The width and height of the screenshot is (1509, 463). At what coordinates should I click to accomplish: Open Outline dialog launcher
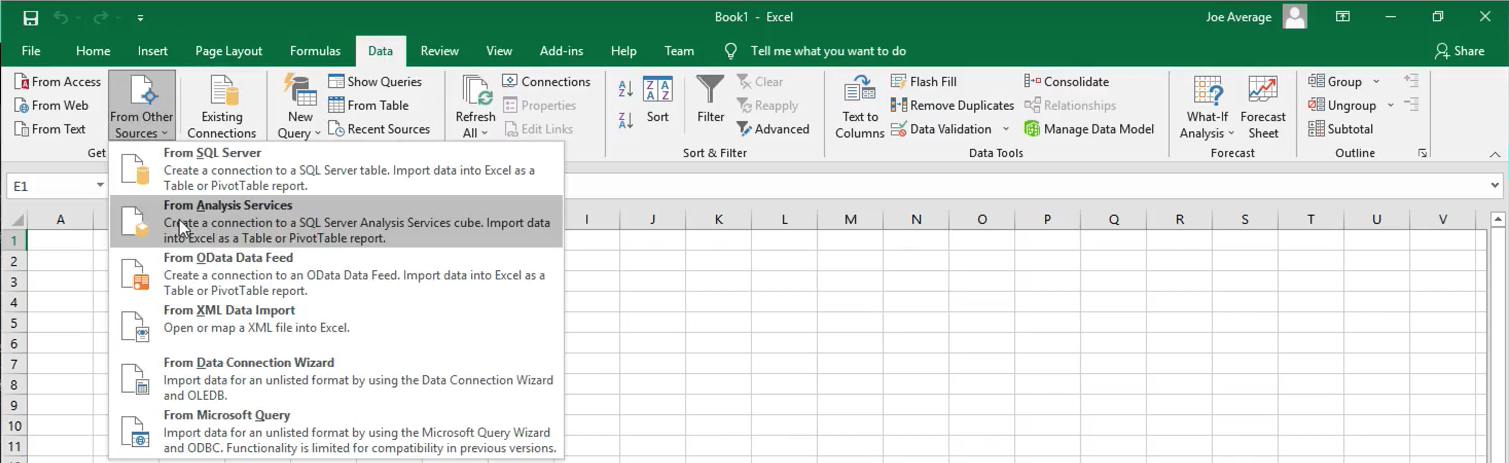click(1422, 153)
